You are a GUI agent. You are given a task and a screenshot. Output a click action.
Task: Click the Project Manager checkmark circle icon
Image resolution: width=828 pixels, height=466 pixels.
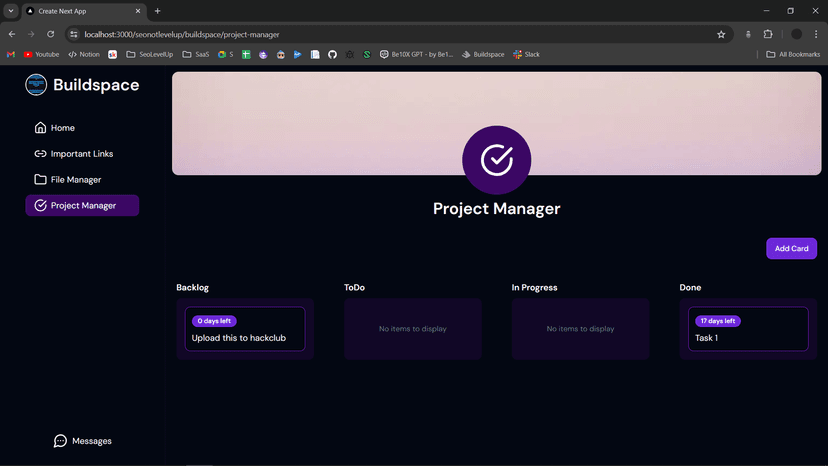click(496, 160)
